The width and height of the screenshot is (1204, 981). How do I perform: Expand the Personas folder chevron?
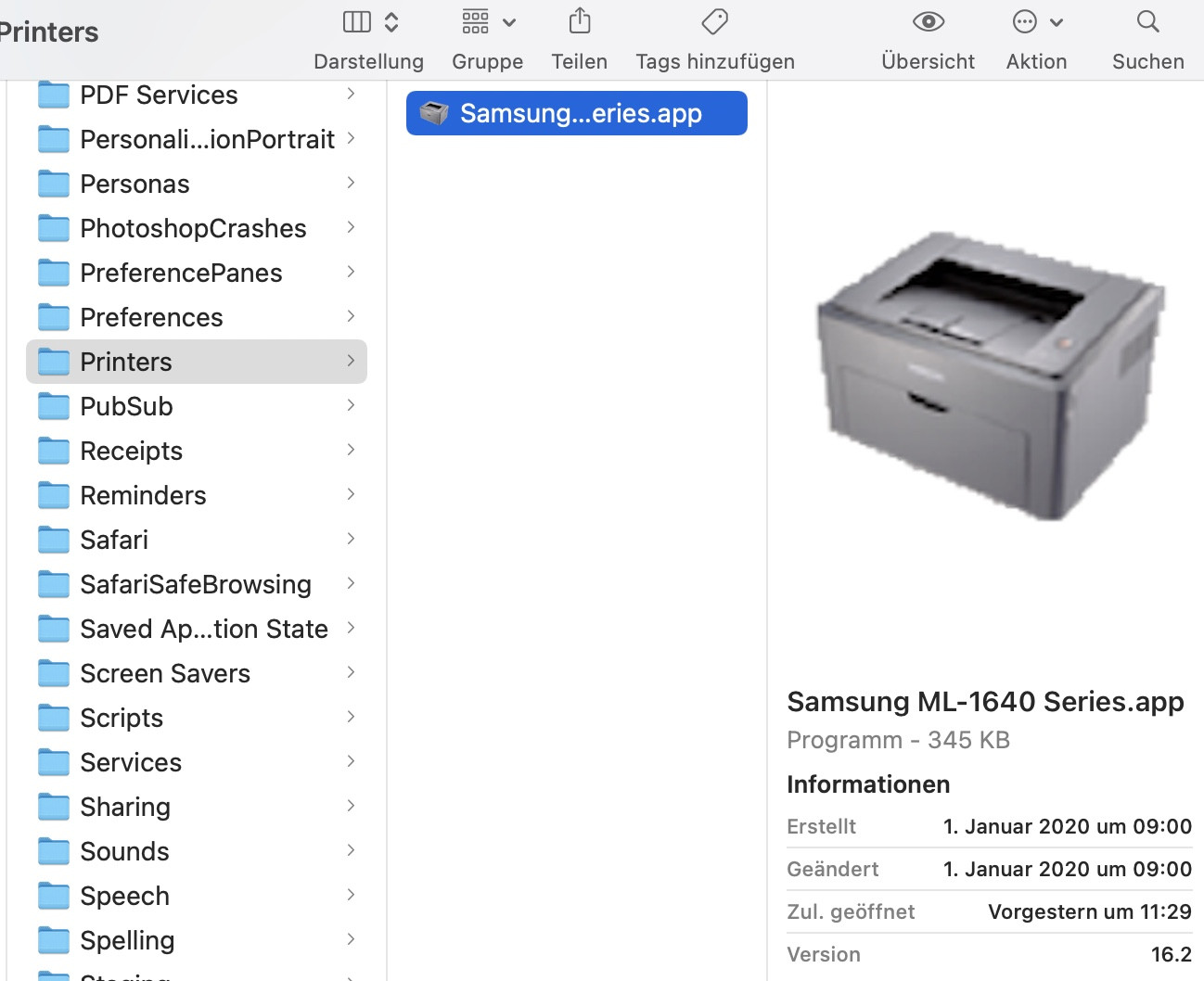[351, 183]
